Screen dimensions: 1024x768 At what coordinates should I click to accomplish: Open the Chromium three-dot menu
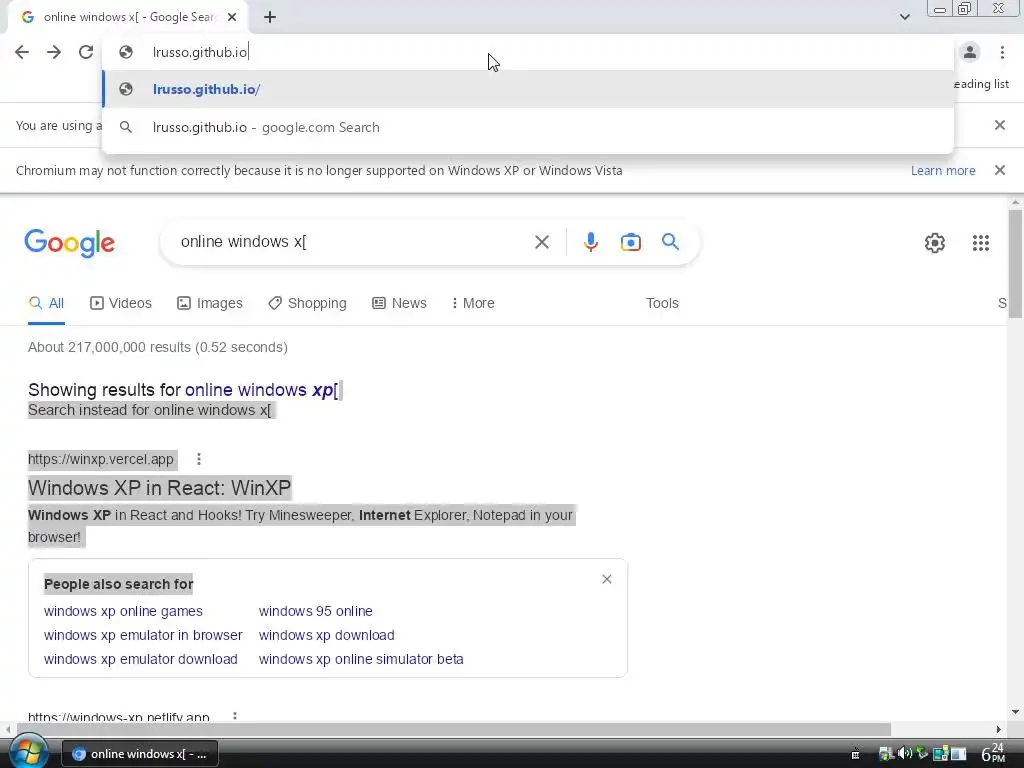tap(1002, 52)
